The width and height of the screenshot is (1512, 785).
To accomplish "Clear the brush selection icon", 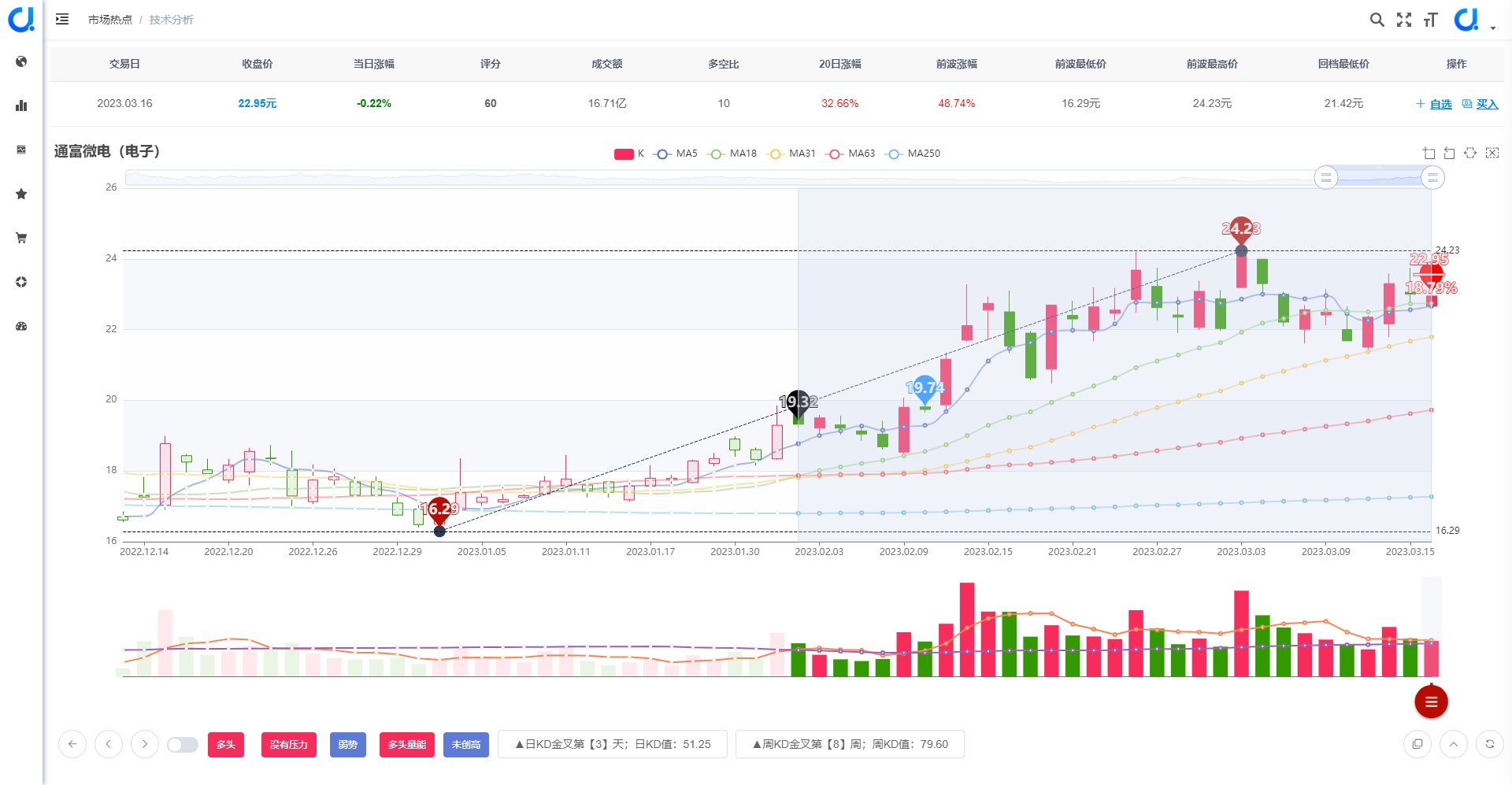I will point(1492,153).
